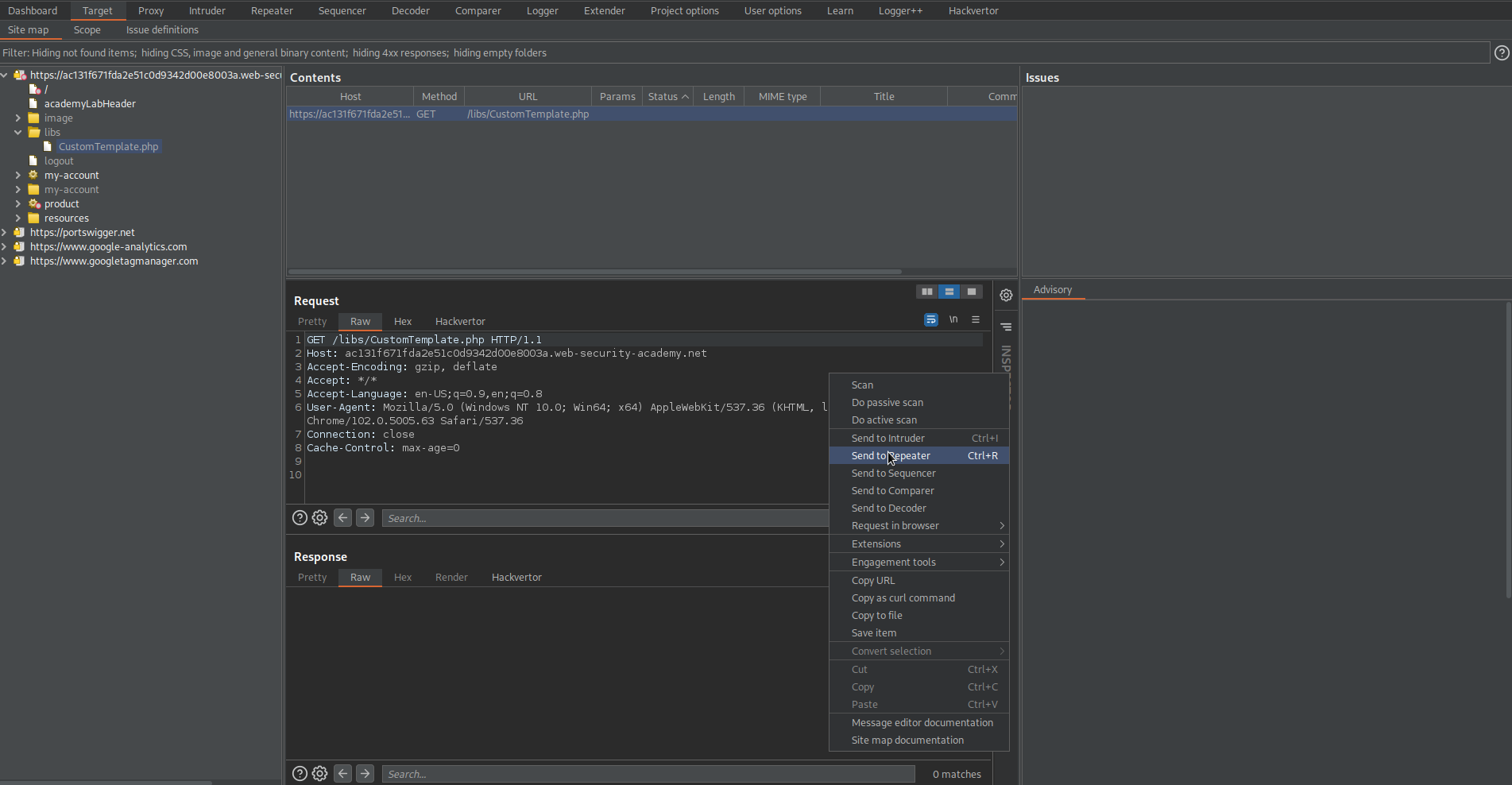Open 'Request in browser' submenu
The height and width of the screenshot is (785, 1512).
coord(919,525)
